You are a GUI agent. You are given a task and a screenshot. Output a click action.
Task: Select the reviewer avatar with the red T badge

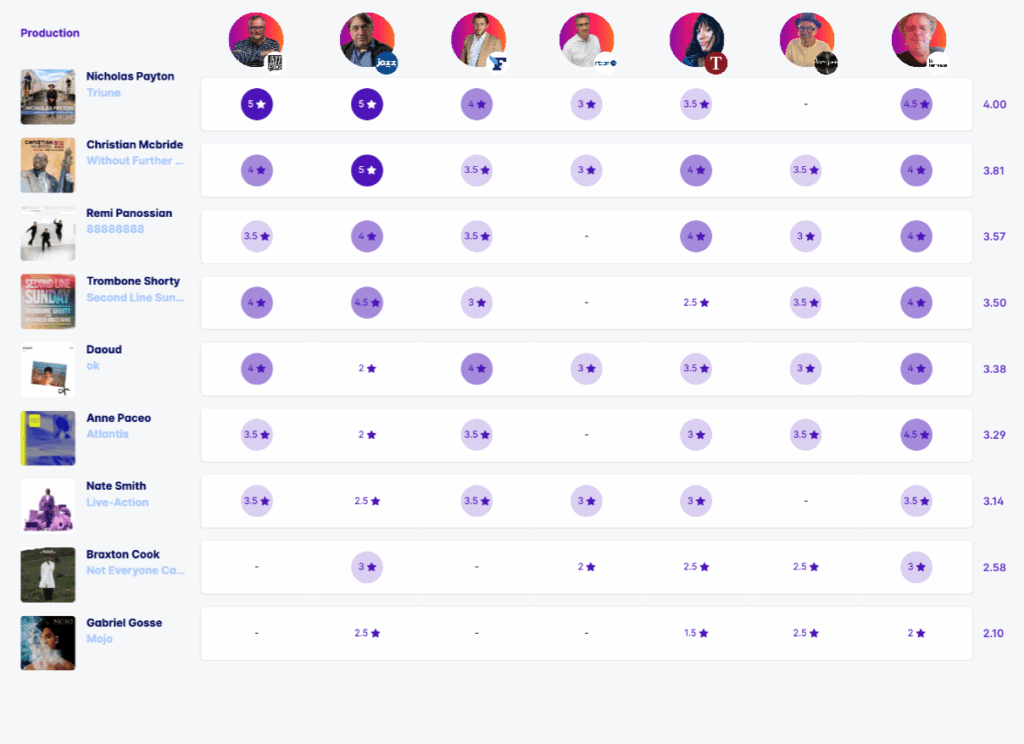(697, 40)
